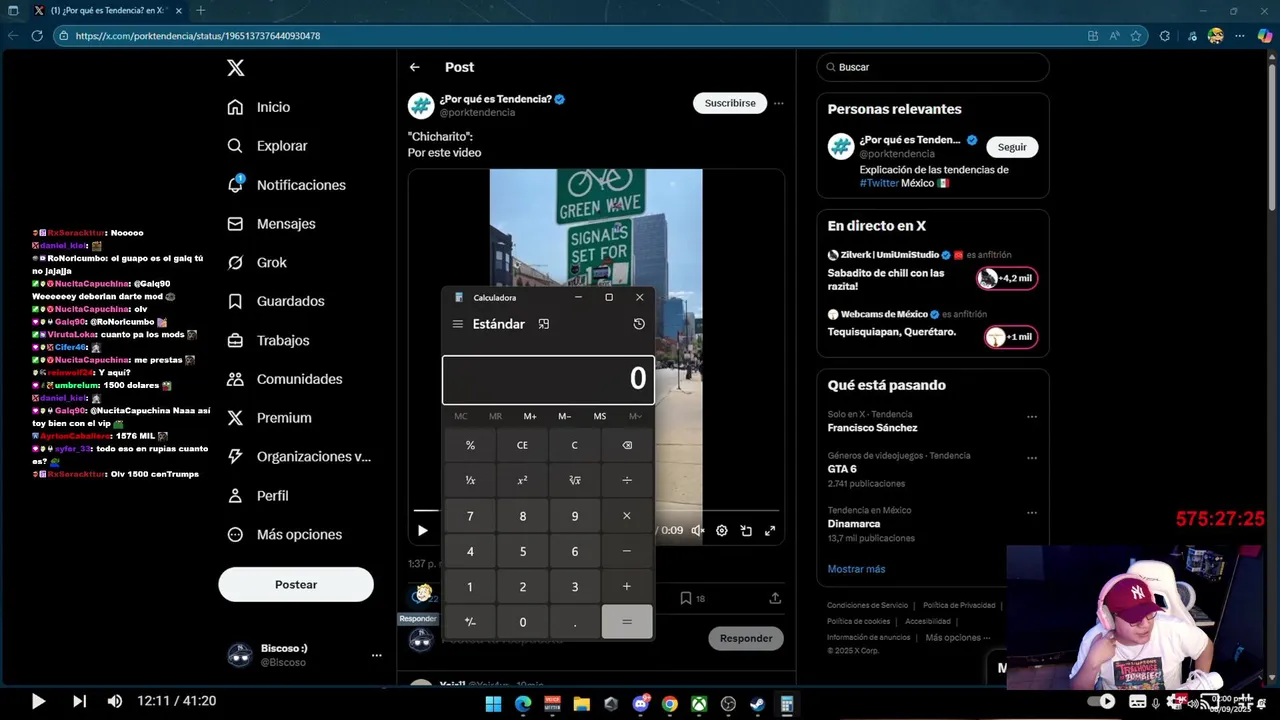Open Steam from the taskbar

(758, 704)
